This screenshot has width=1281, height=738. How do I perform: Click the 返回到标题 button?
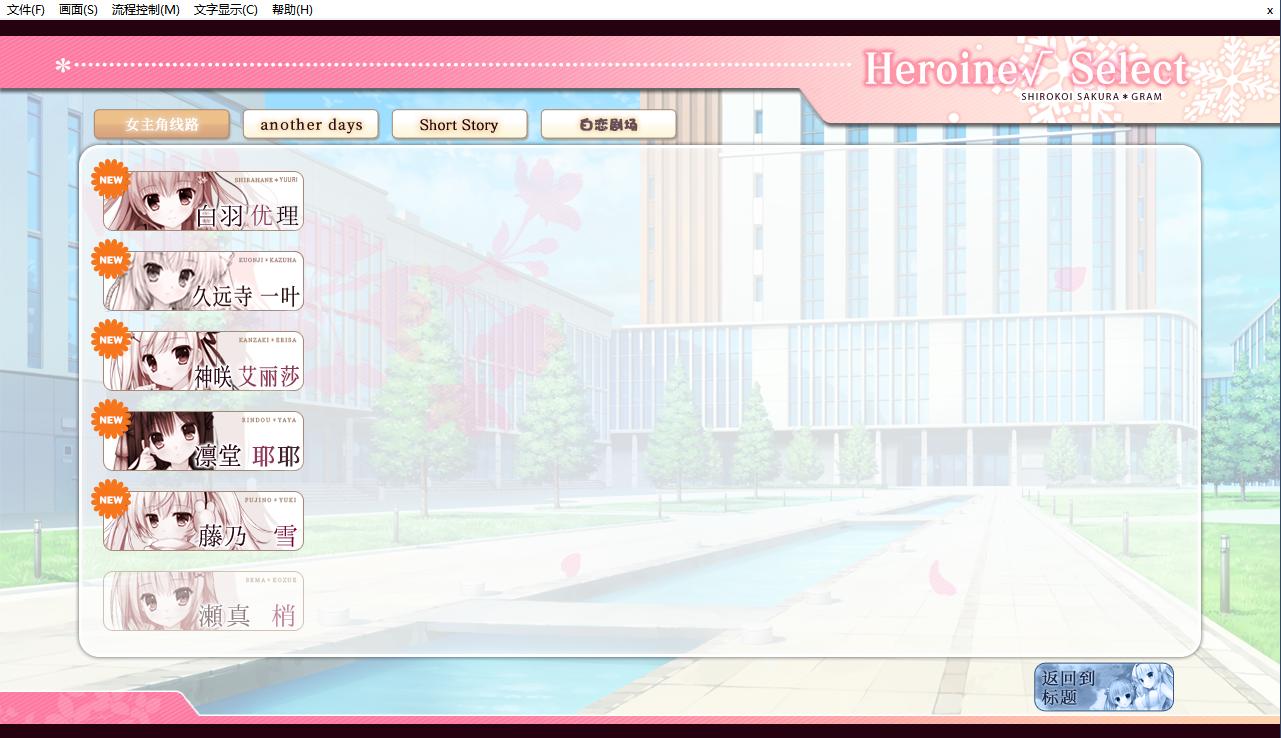click(x=1104, y=687)
